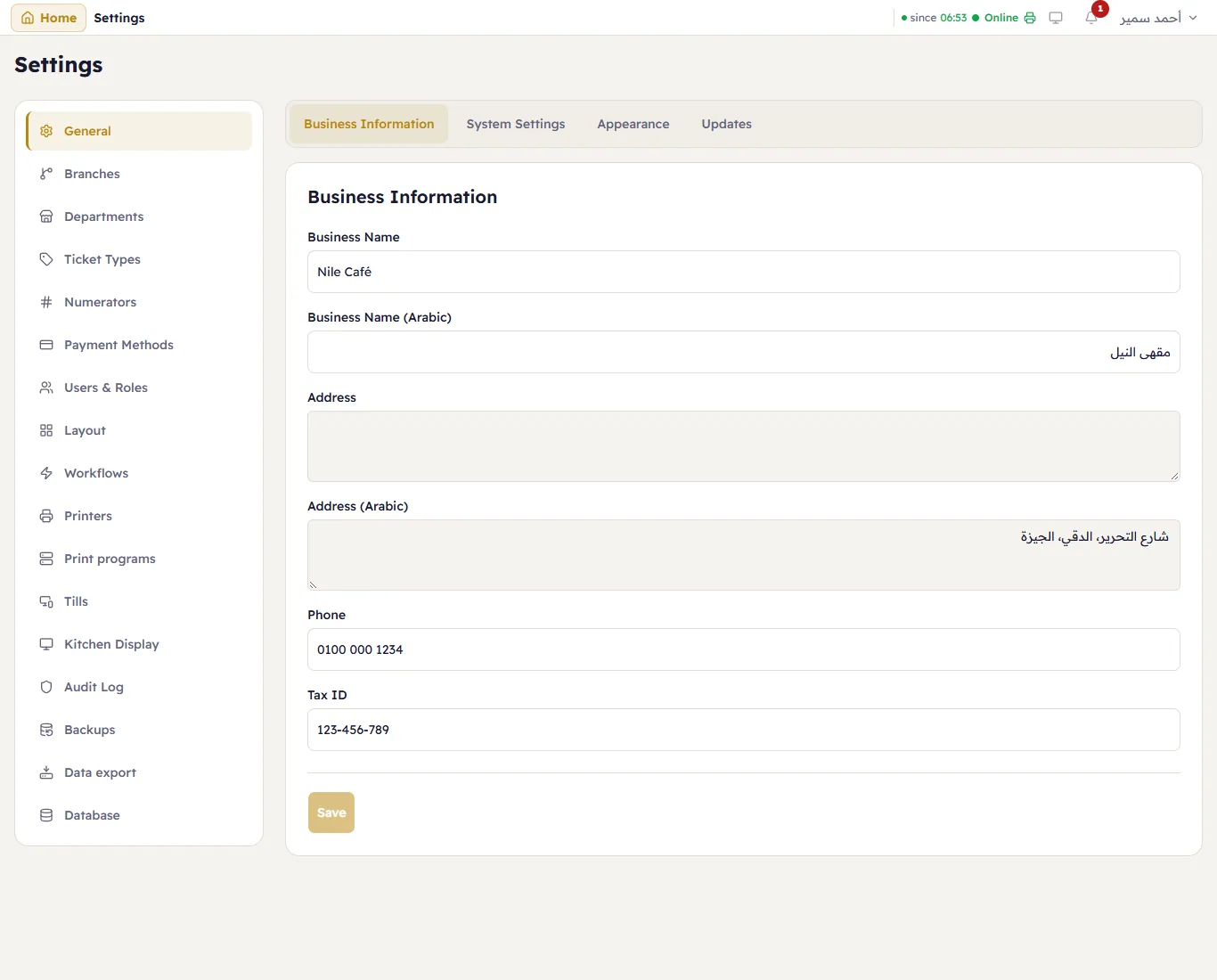
Task: Open the Audit Log section label
Action: coord(94,687)
